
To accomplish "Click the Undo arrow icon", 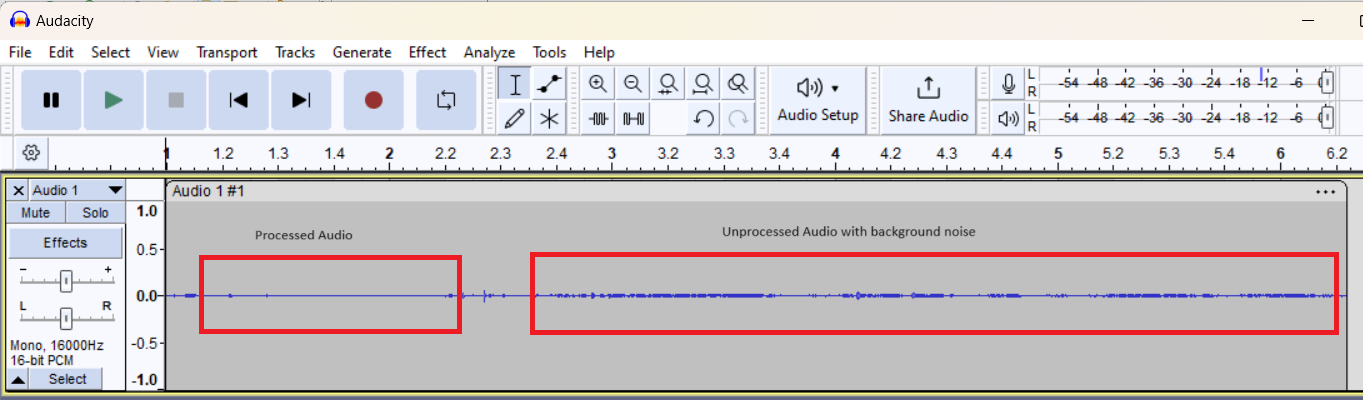I will point(703,119).
